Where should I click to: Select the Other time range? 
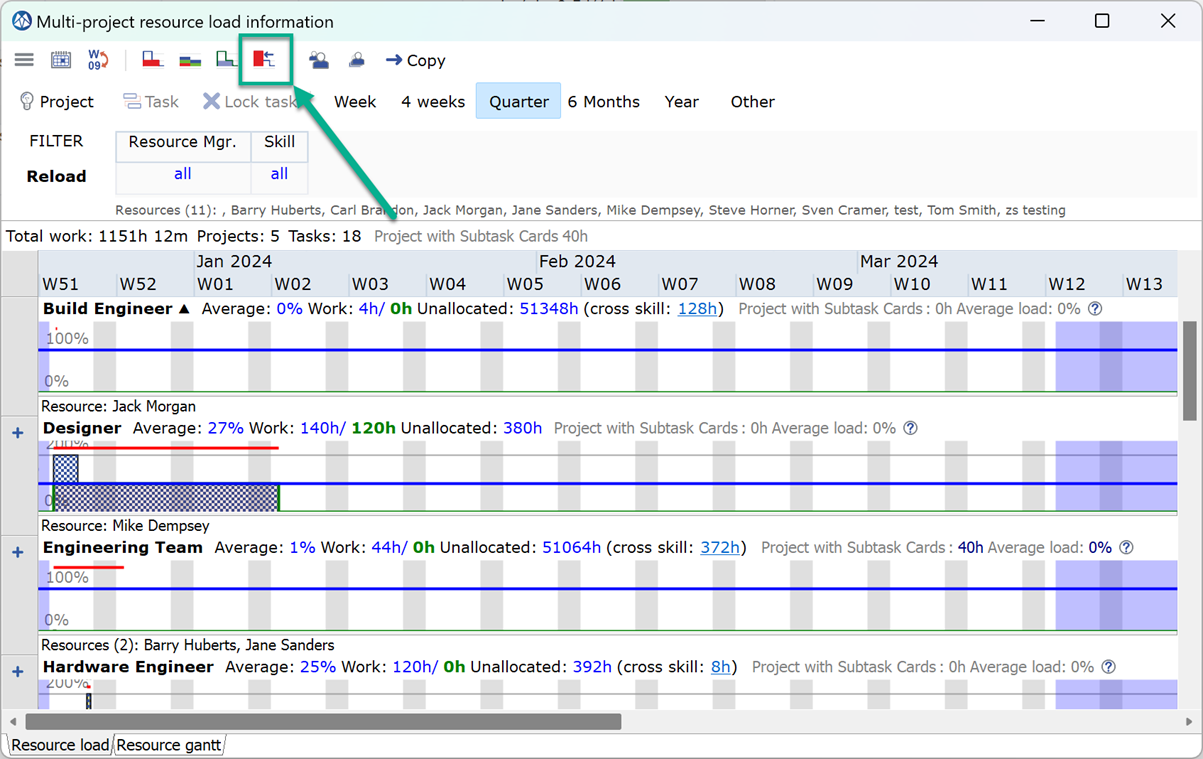[x=752, y=102]
